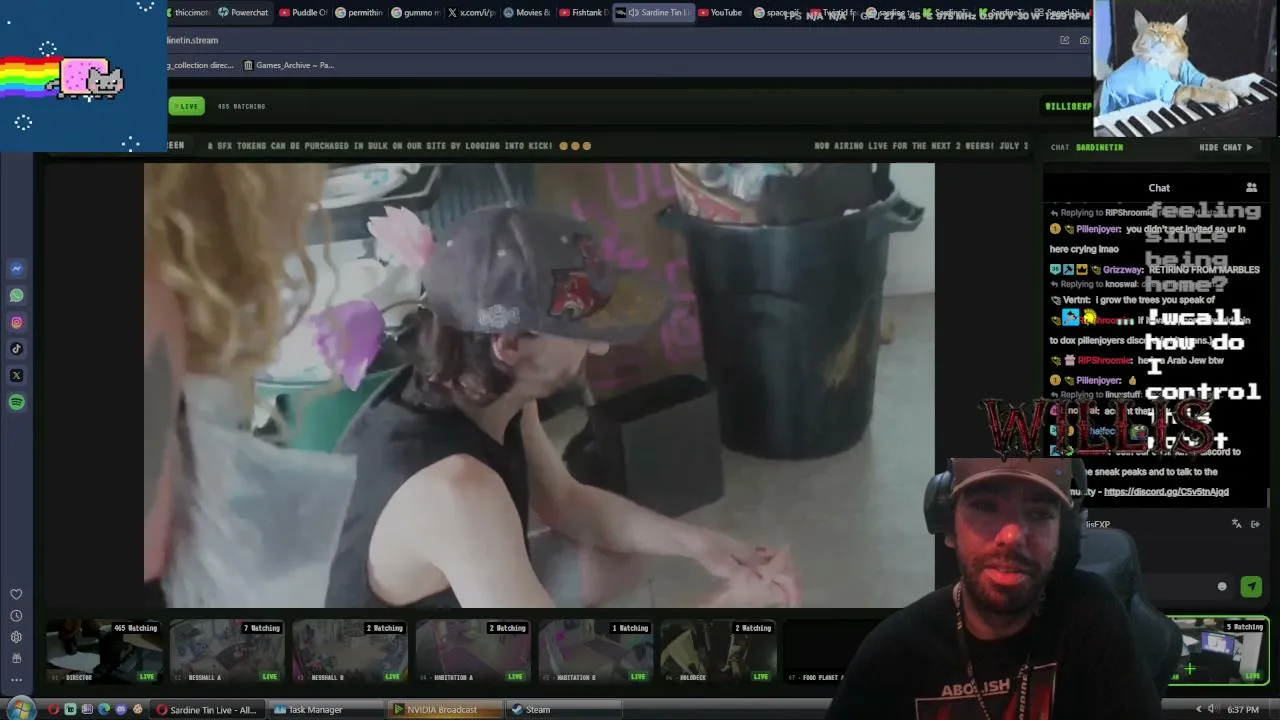Screen dimensions: 1280x720
Task: Open the Sardine Tin Live taskbar window
Action: click(x=207, y=710)
